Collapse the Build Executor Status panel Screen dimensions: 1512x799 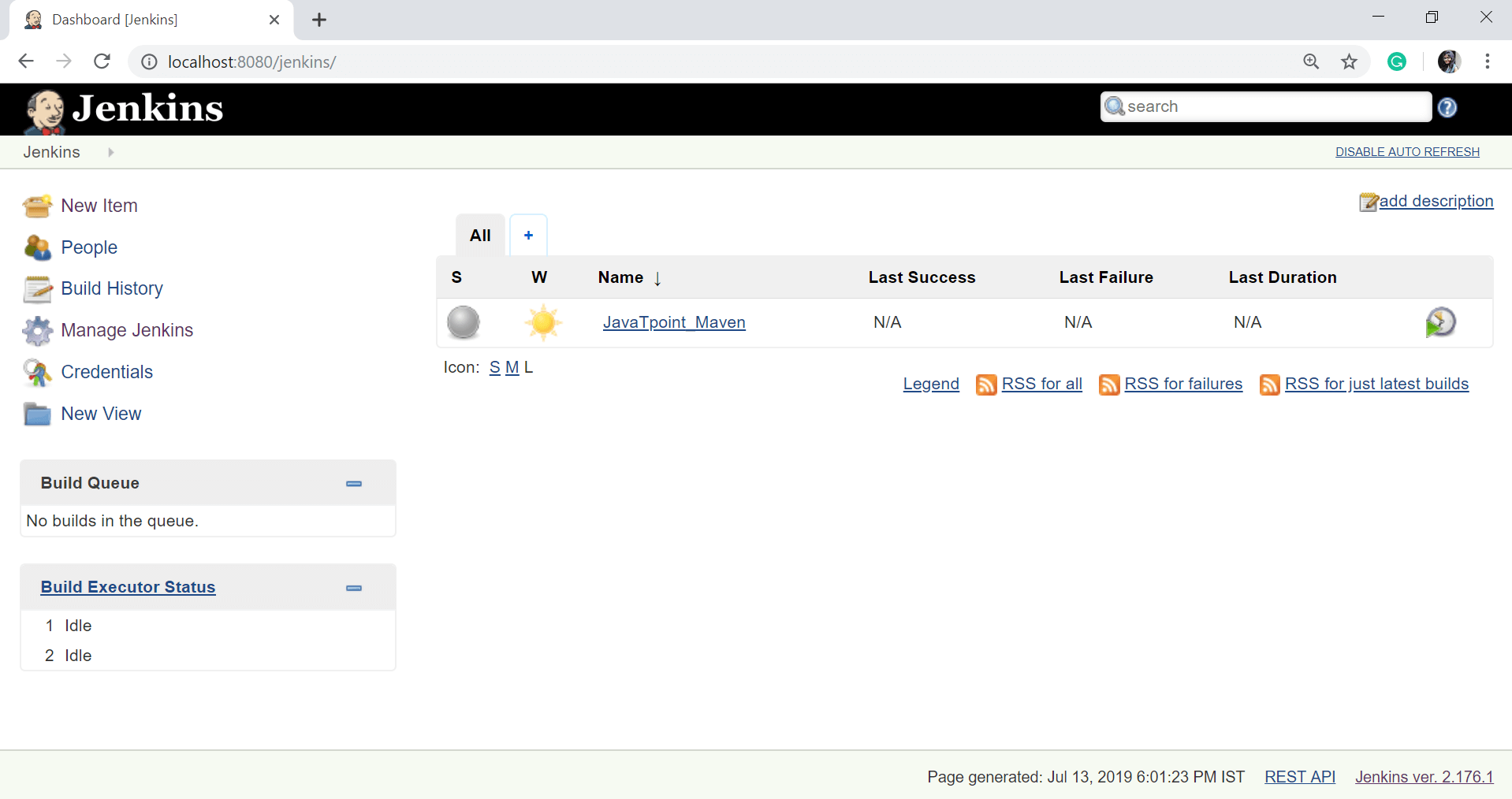pos(354,588)
